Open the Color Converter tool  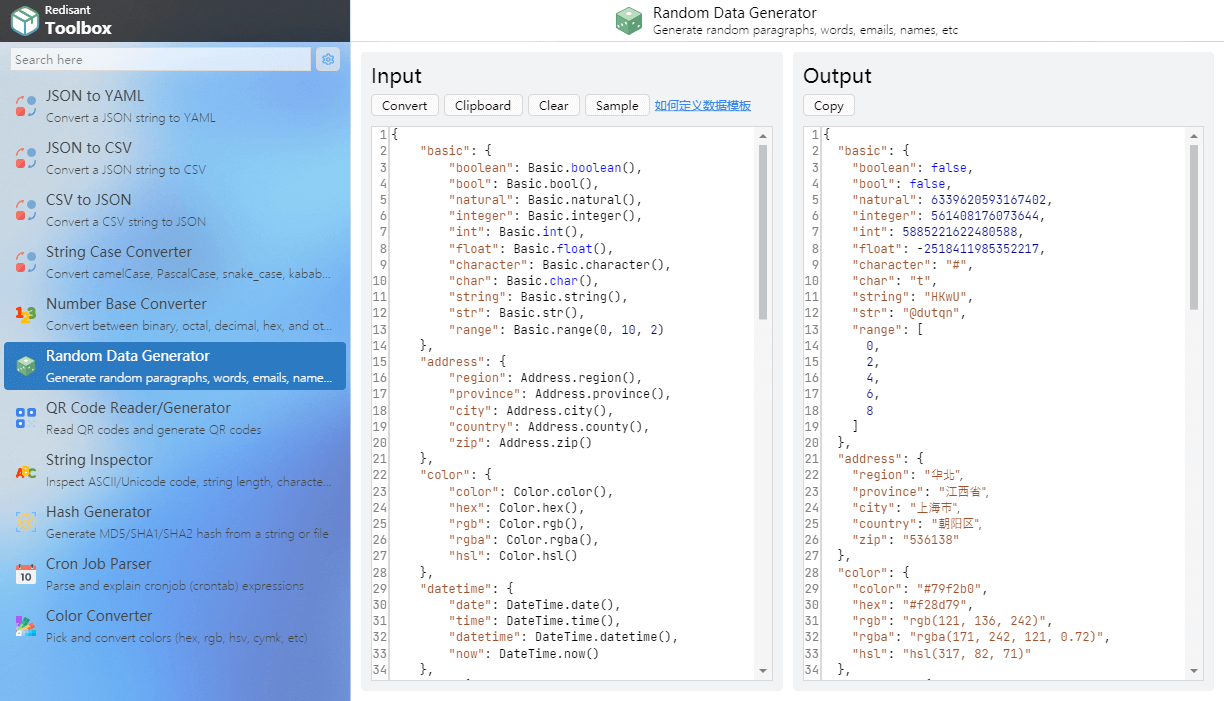(x=175, y=626)
